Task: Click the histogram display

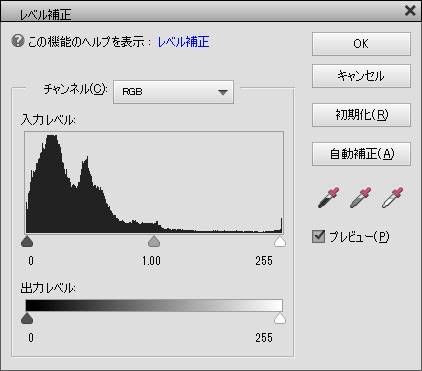Action: pyautogui.click(x=154, y=182)
